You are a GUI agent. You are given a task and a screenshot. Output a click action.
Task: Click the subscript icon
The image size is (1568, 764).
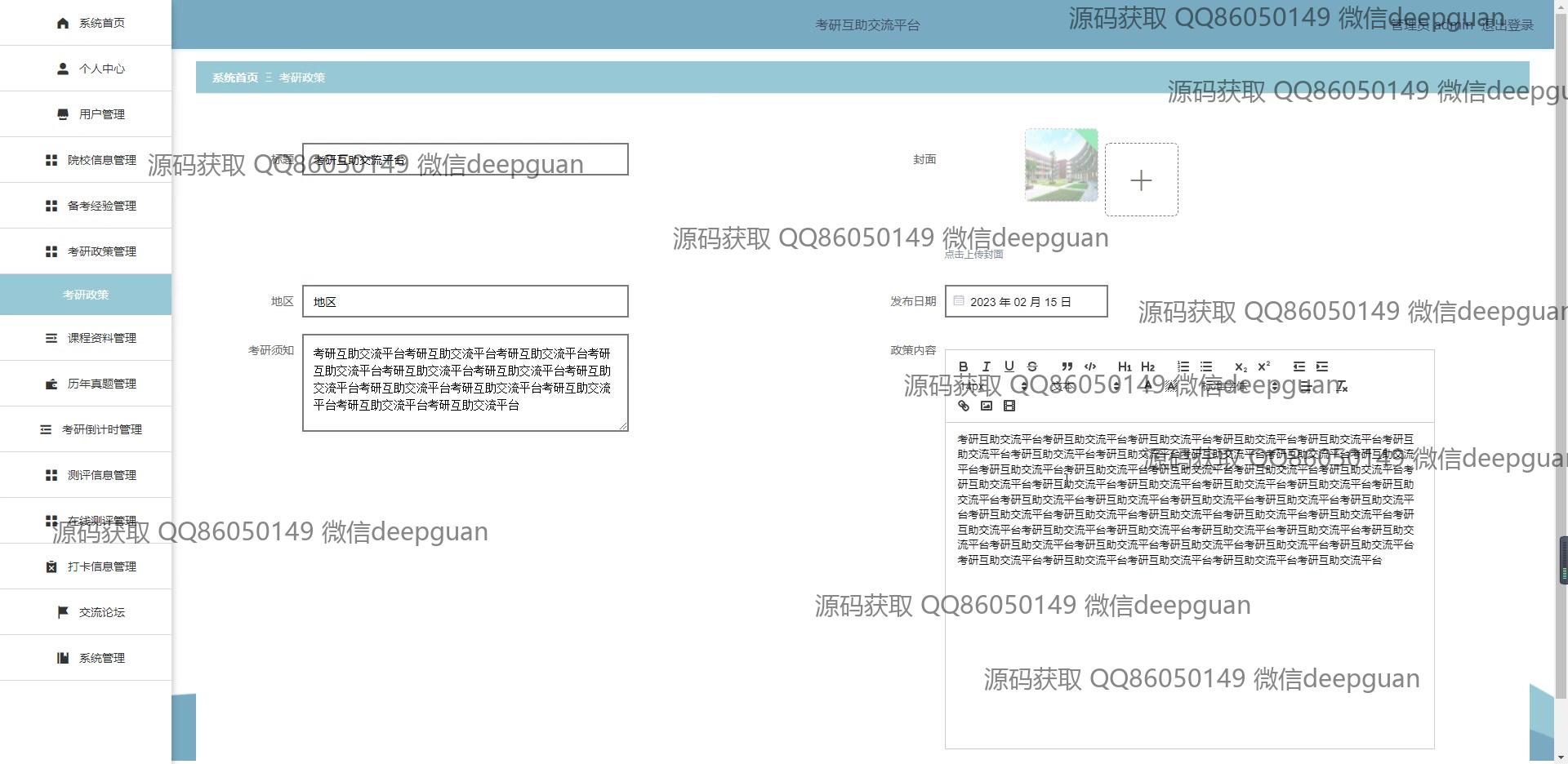click(1241, 366)
